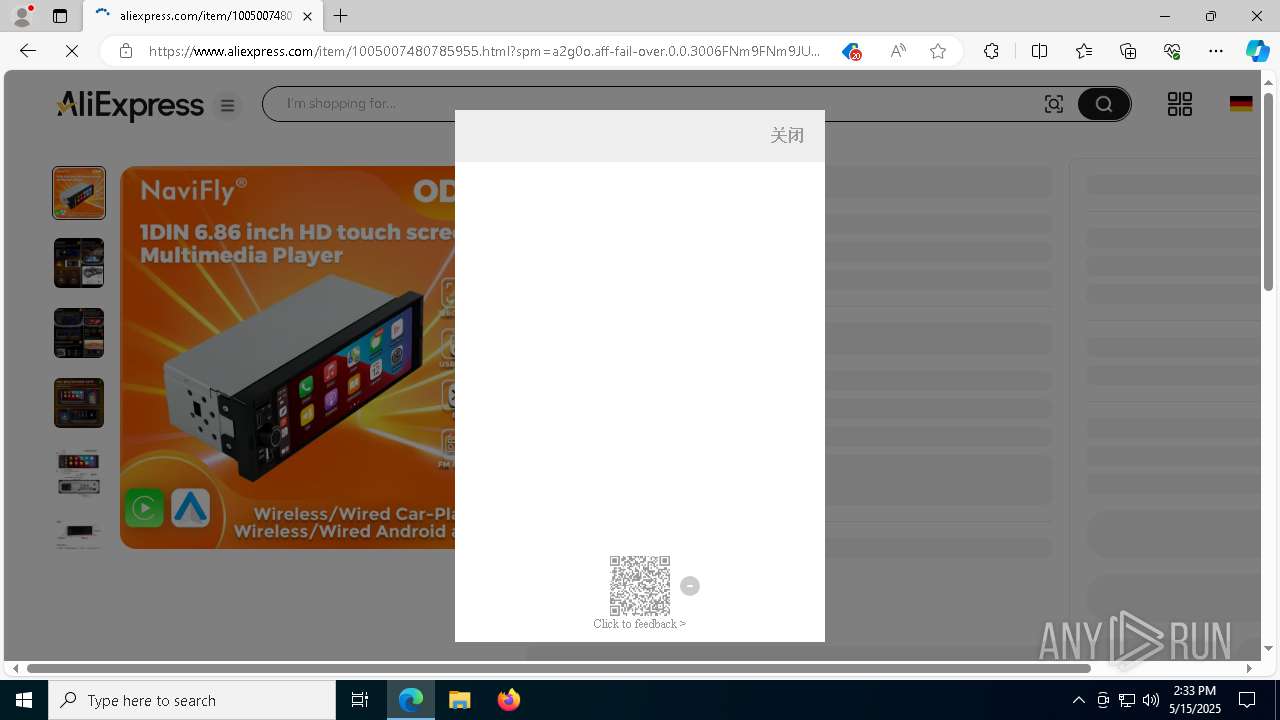
Task: View site information lock icon
Action: pyautogui.click(x=126, y=51)
